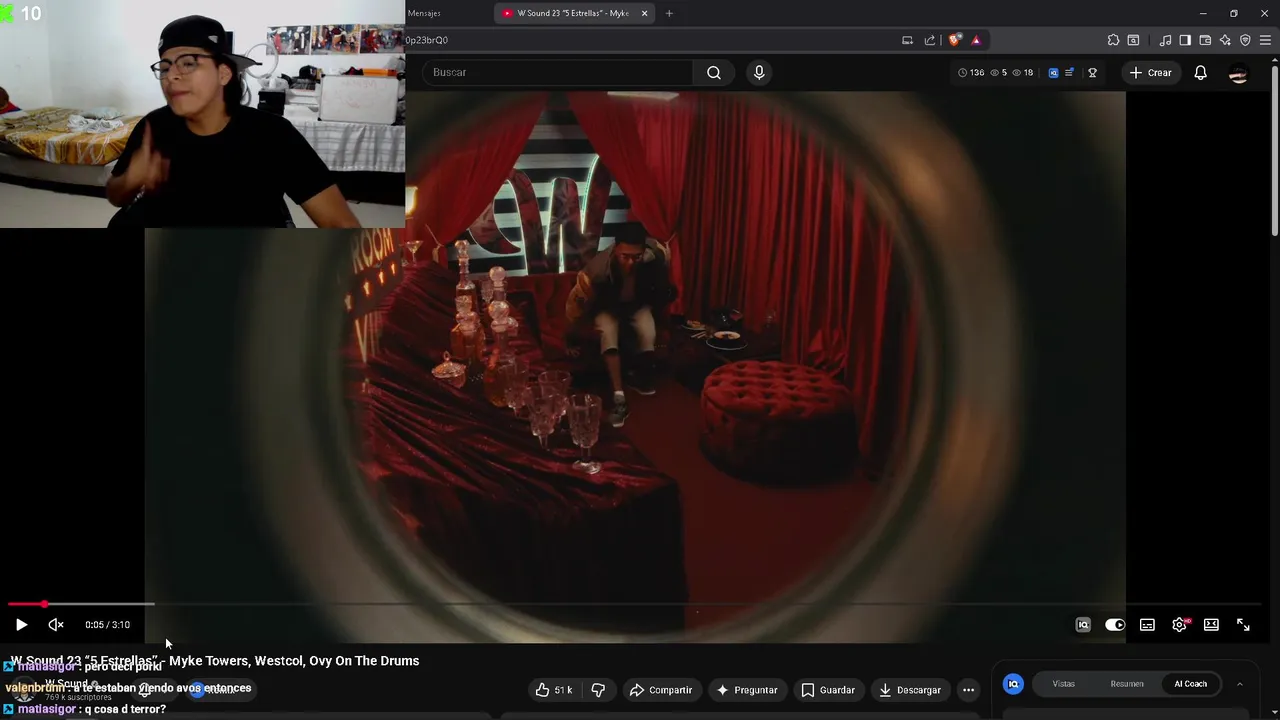
Task: Open the account avatar menu
Action: 1238,73
